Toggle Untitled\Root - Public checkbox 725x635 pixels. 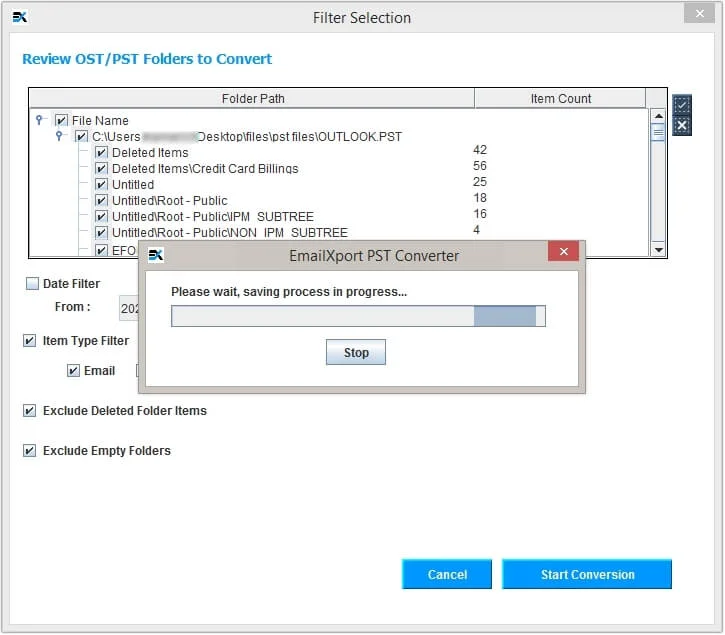(101, 200)
